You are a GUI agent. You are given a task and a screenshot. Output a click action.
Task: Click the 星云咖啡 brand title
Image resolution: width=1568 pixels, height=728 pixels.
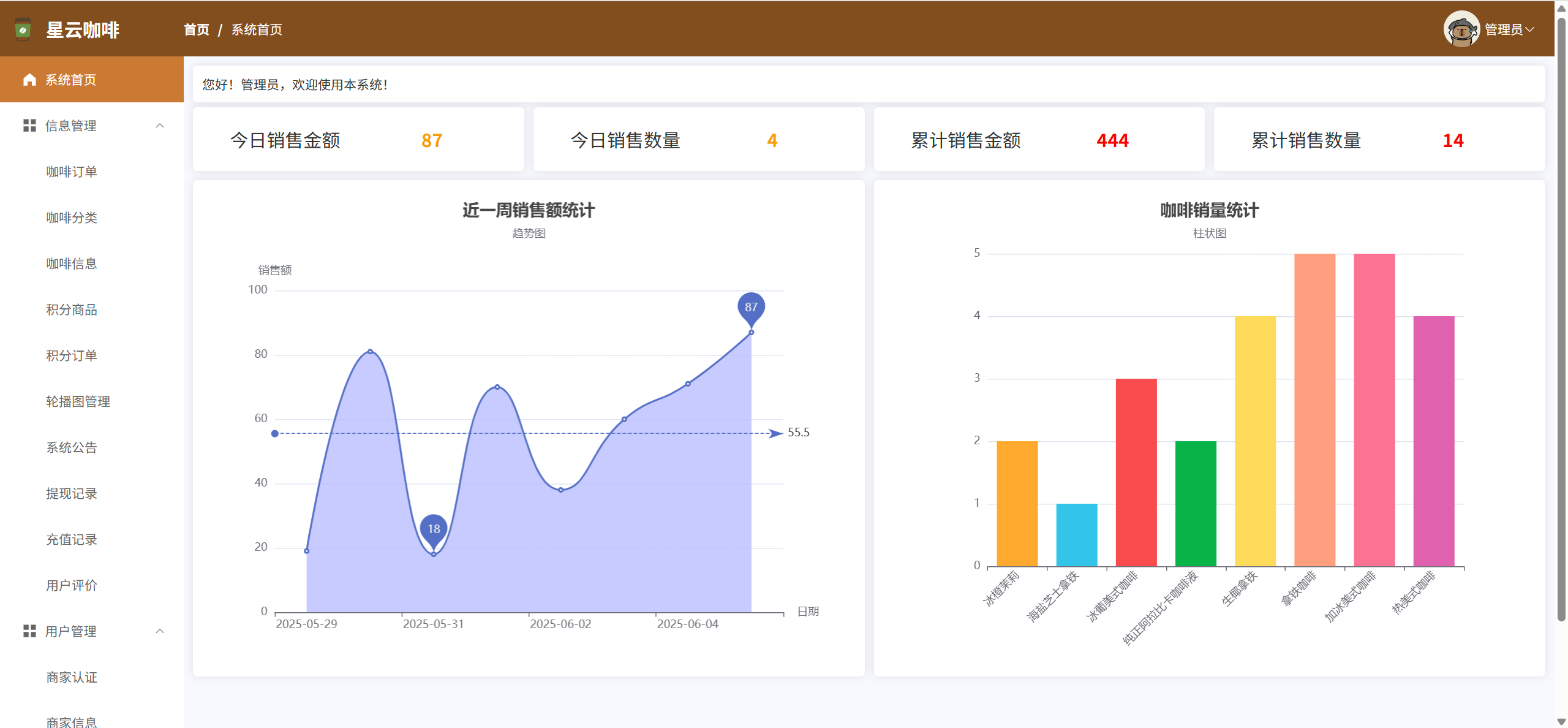(83, 29)
